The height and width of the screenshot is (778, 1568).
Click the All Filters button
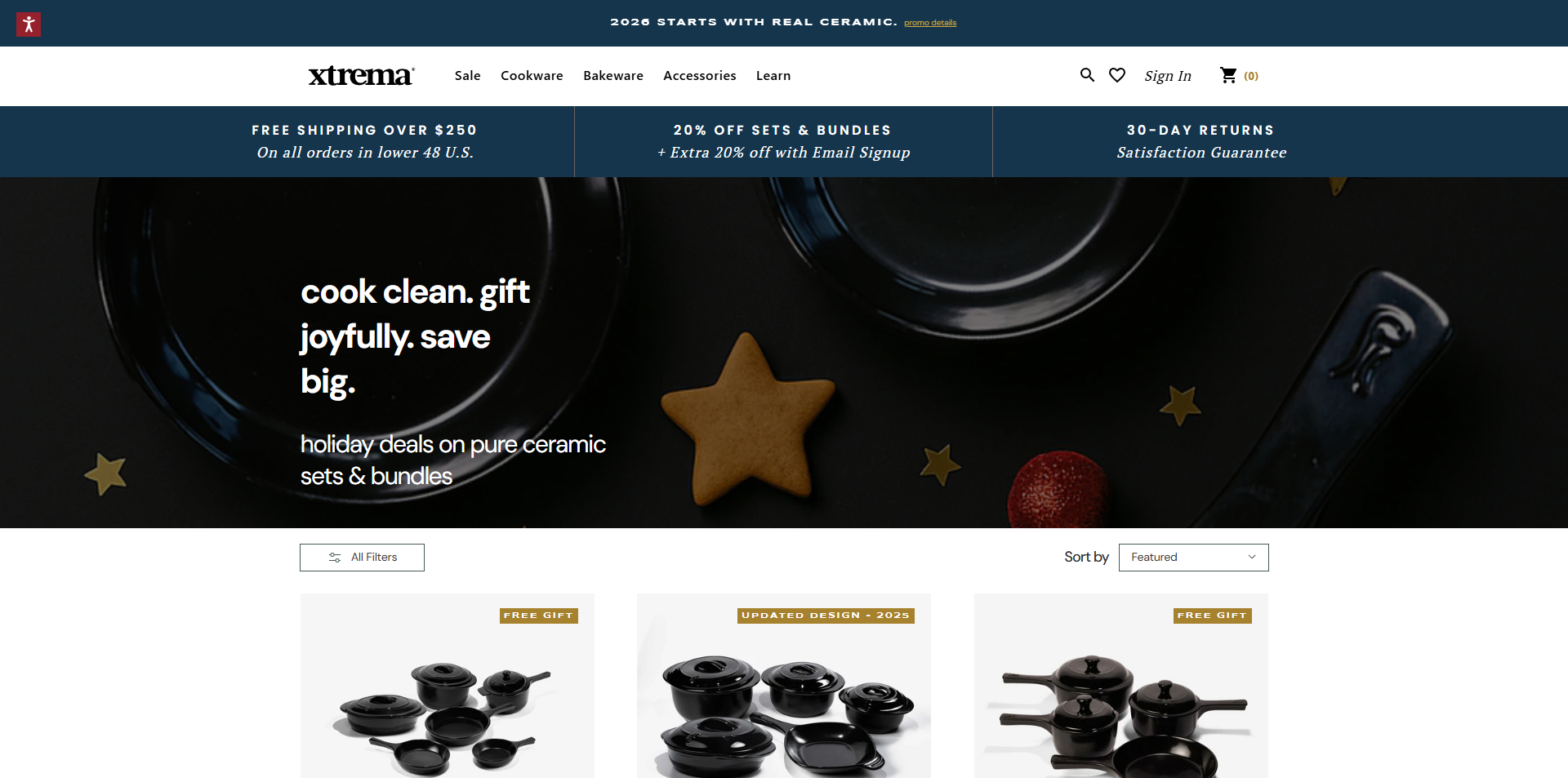point(362,558)
